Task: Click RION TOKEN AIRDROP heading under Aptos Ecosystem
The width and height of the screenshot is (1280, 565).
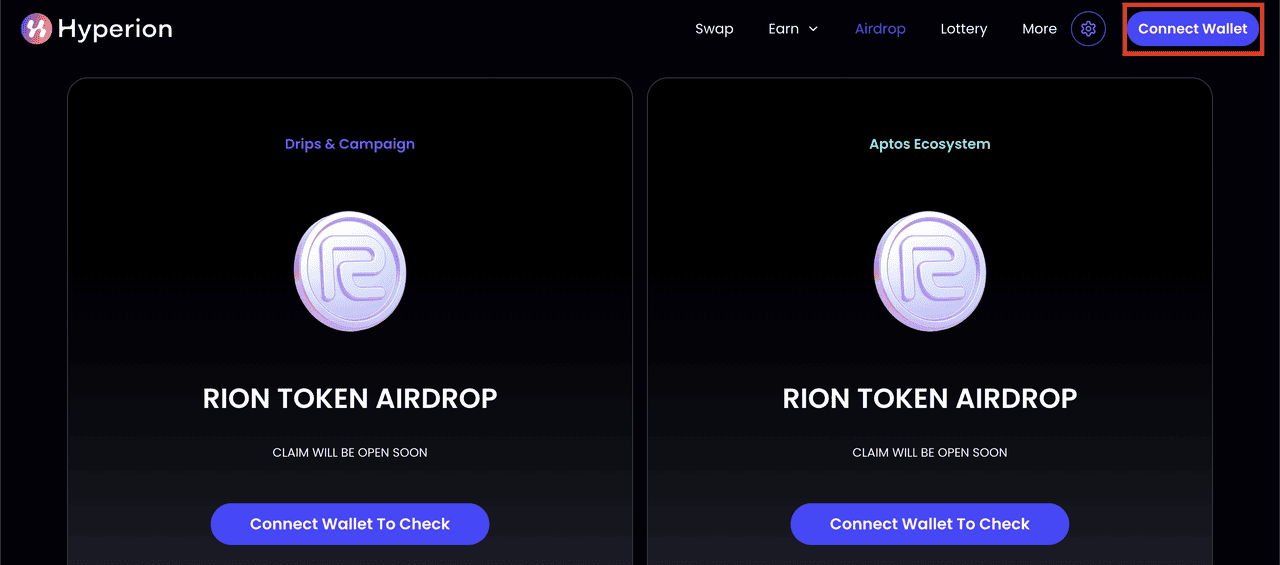Action: 930,398
